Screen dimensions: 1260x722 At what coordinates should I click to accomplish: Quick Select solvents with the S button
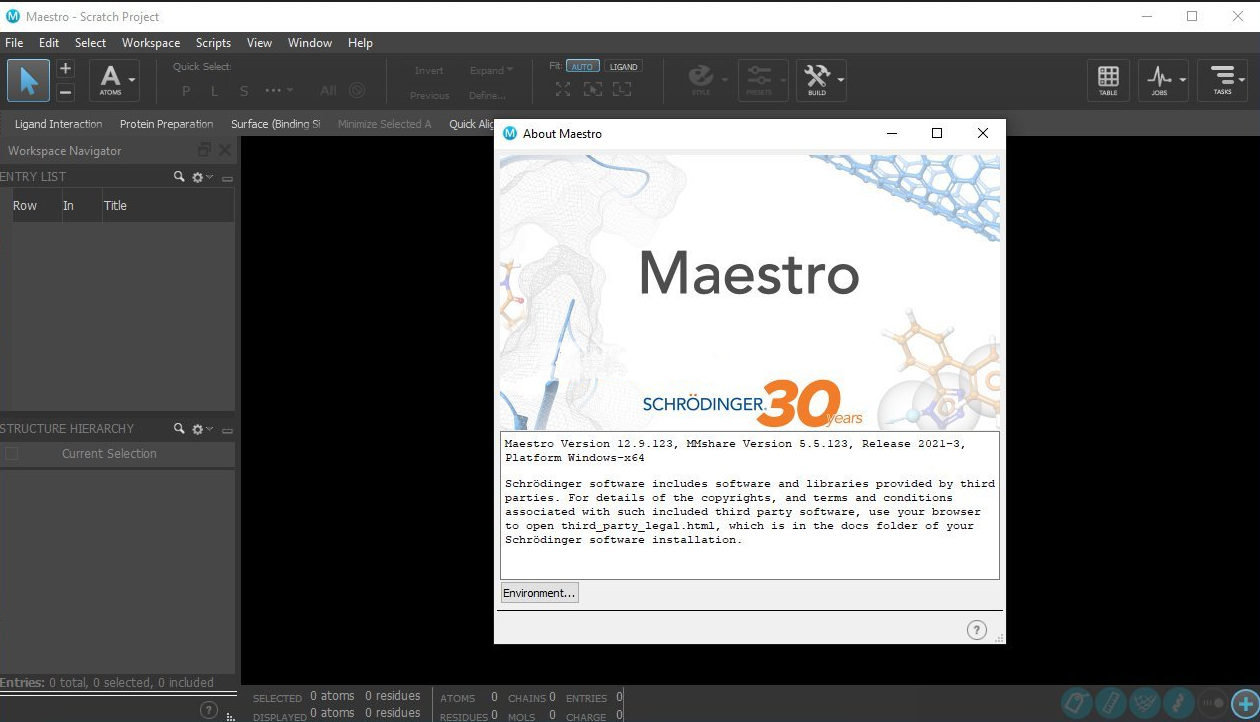tap(243, 91)
